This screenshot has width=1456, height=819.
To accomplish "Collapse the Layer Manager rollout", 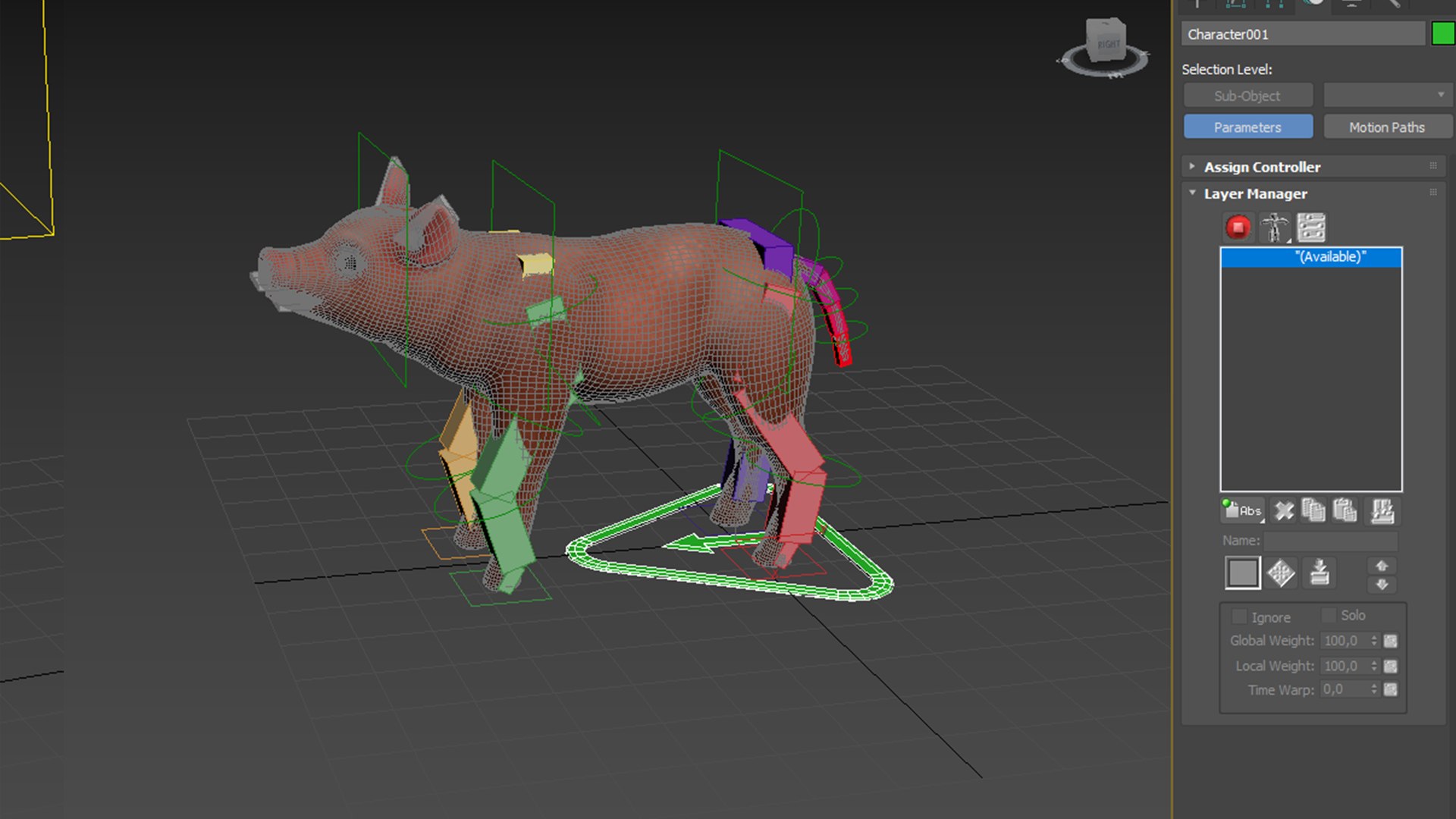I will [1313, 193].
